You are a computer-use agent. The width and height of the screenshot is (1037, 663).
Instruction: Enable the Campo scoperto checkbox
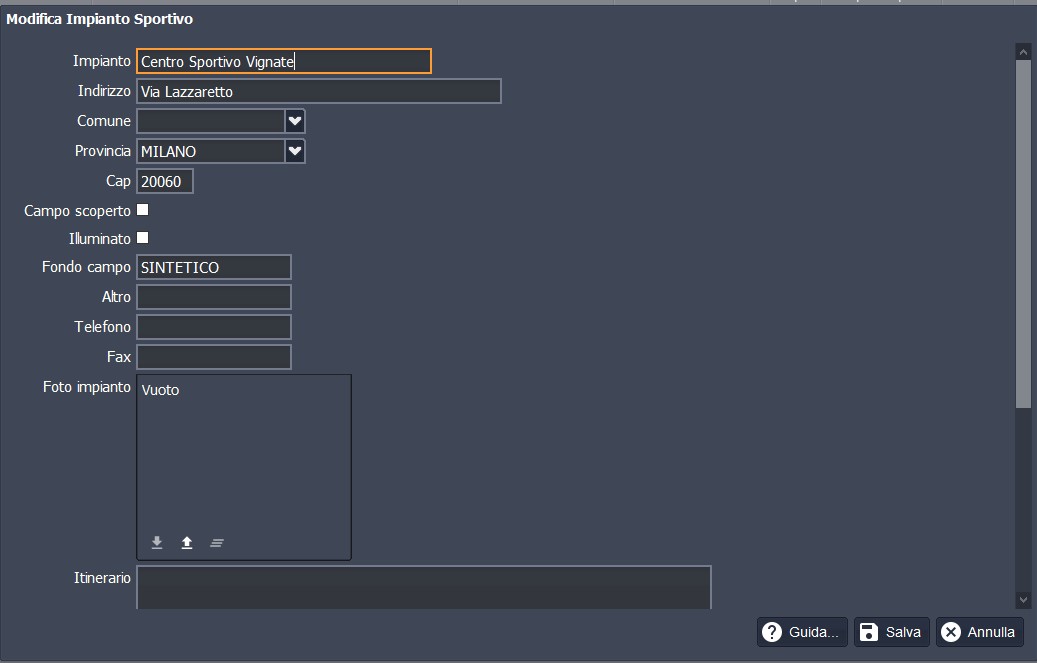point(143,210)
